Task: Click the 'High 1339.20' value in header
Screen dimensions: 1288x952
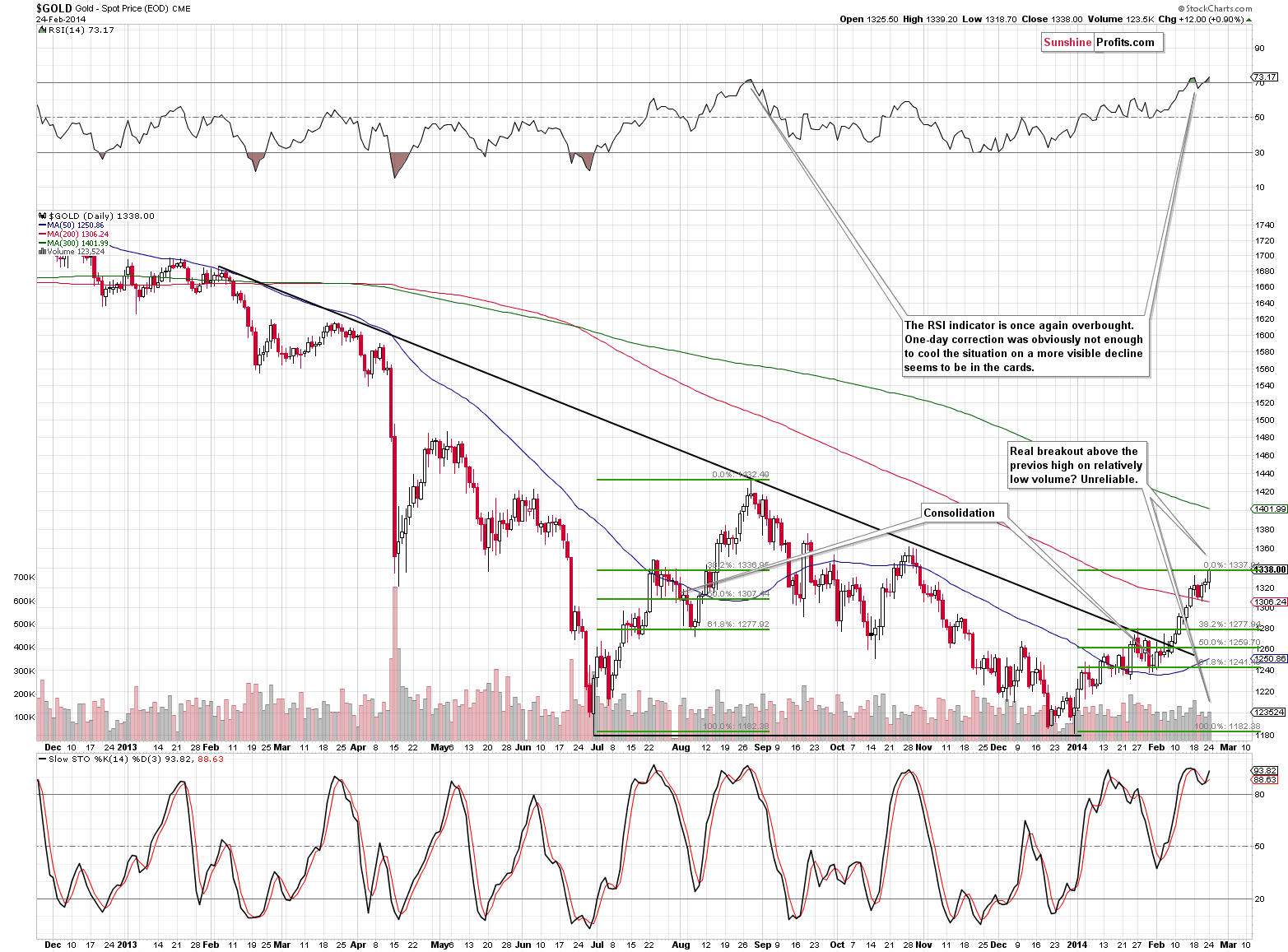Action: (x=931, y=19)
